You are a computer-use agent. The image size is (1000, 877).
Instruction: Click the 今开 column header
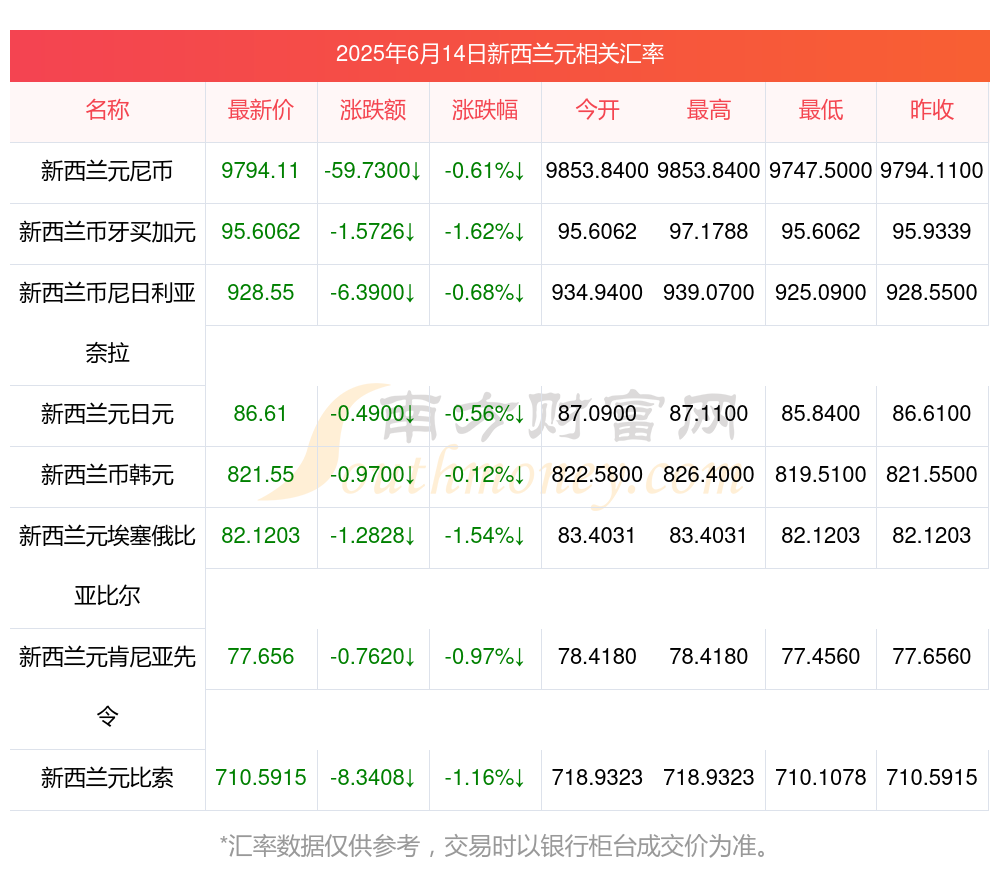point(597,110)
